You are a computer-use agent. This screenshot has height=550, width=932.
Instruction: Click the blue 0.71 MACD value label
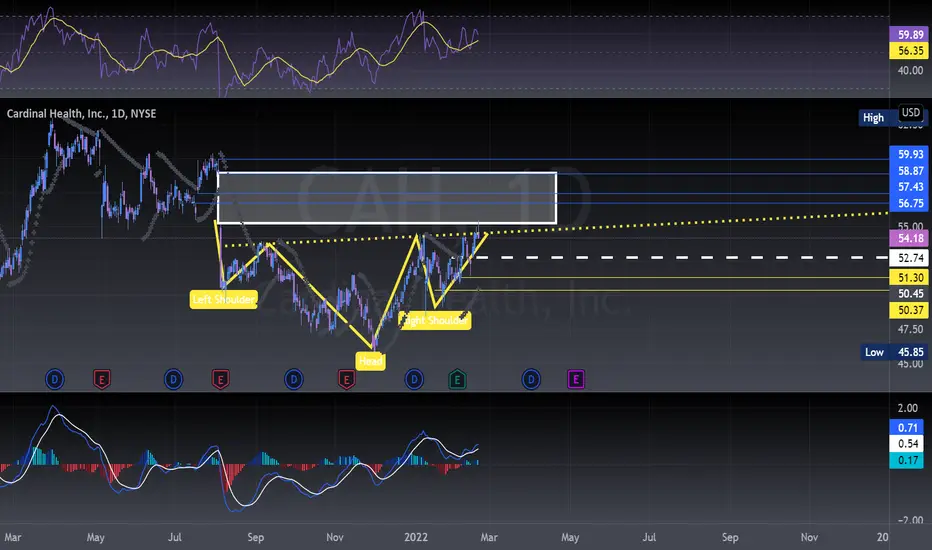pos(907,428)
